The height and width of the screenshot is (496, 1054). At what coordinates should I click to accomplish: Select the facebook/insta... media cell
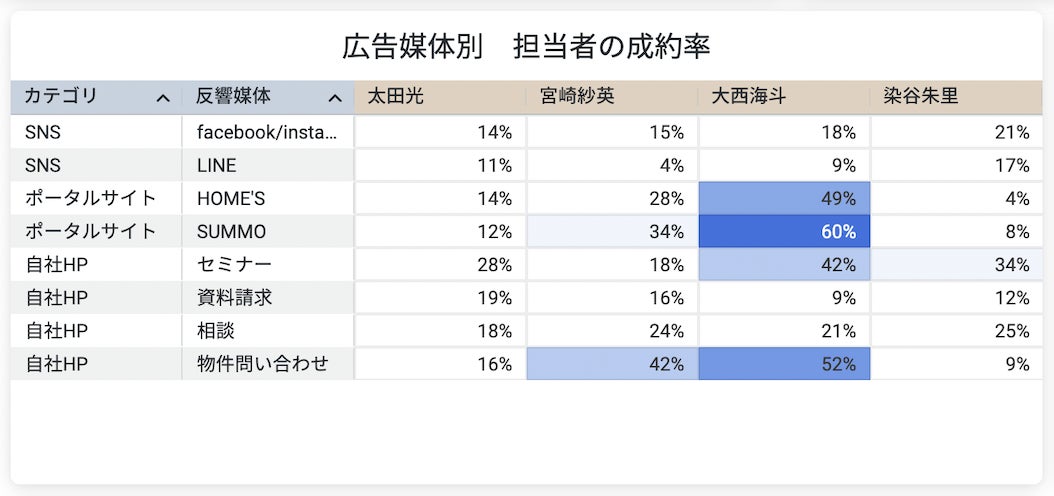[267, 132]
